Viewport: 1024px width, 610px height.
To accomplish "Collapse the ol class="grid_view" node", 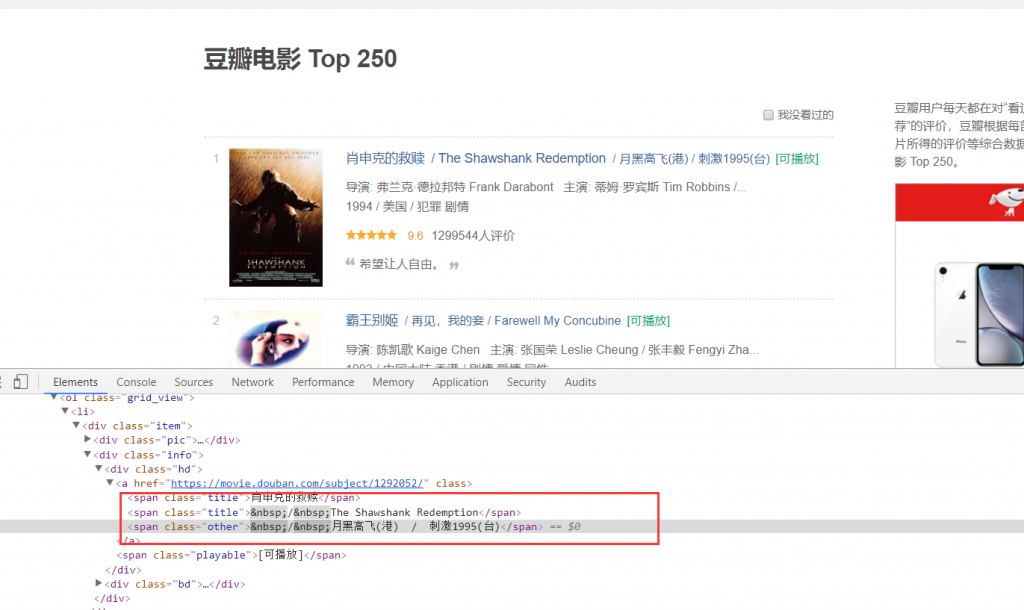I will point(55,397).
